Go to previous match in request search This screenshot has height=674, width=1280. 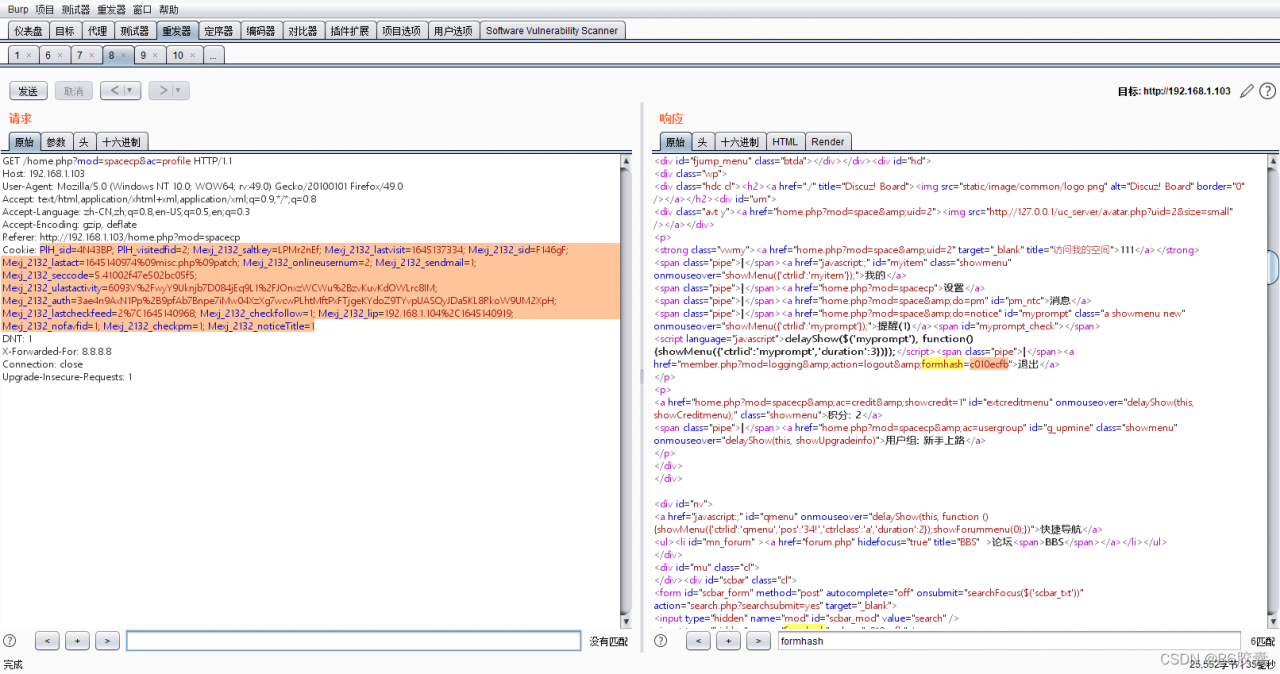(47, 641)
